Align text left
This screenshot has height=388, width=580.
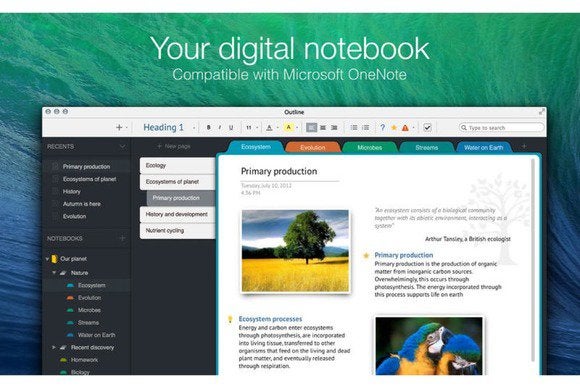pyautogui.click(x=311, y=128)
